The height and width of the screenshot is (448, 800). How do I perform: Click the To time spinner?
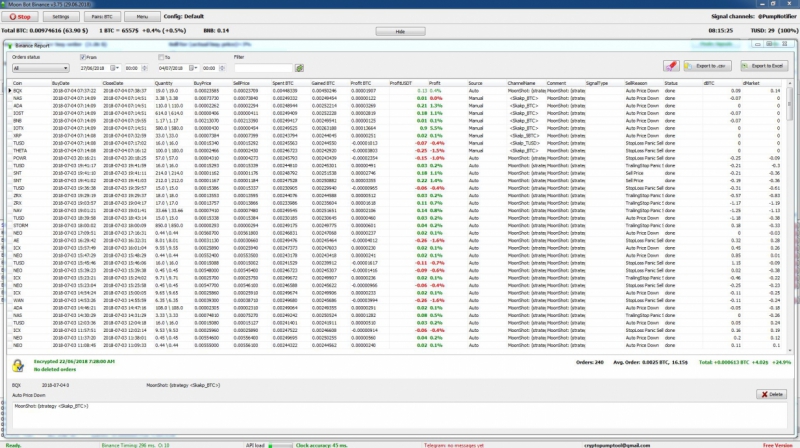pyautogui.click(x=222, y=68)
